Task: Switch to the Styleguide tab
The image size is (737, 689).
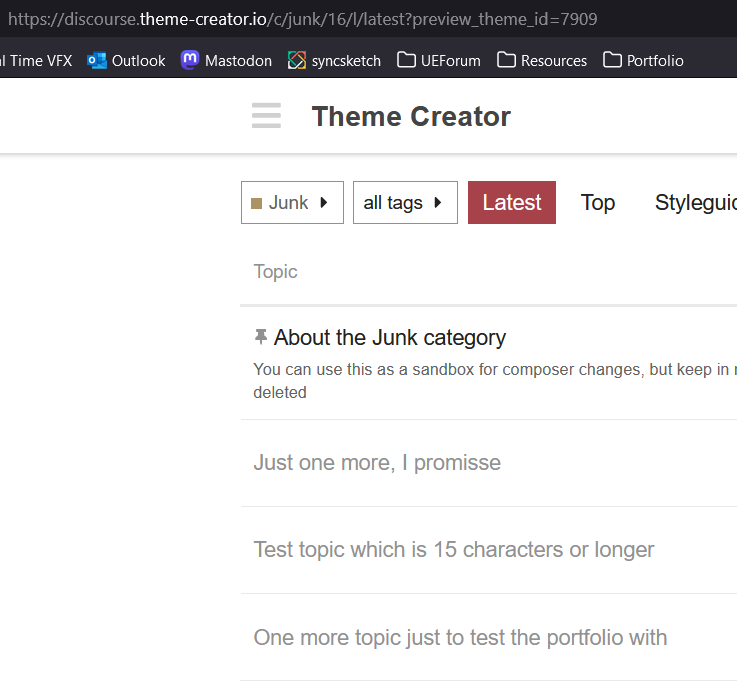Action: click(696, 203)
